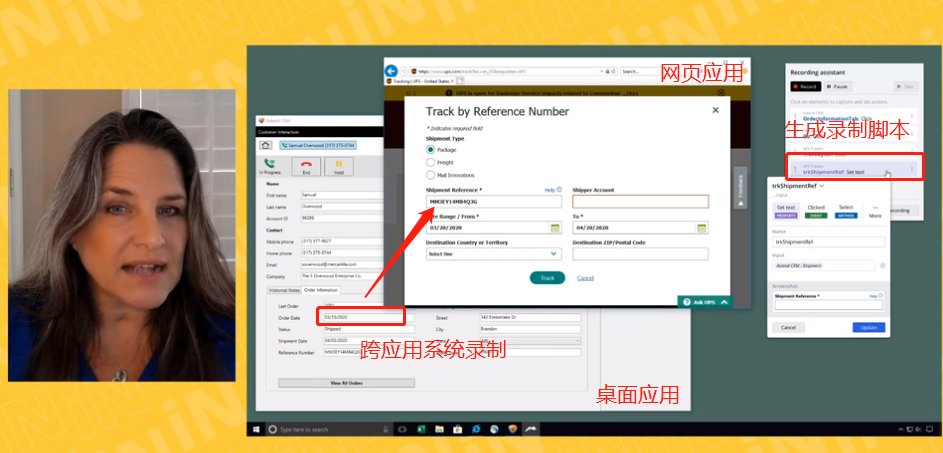
Task: Open options for the trkShipmentRef step
Action: [x=912, y=170]
